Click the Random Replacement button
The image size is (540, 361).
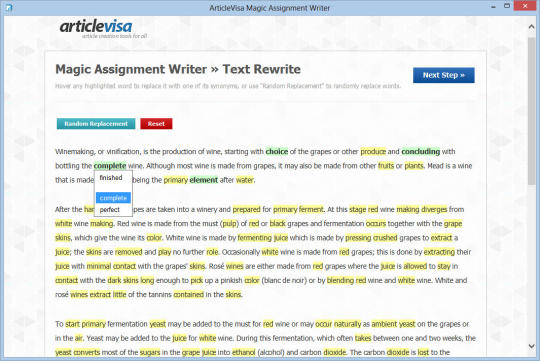coord(96,124)
